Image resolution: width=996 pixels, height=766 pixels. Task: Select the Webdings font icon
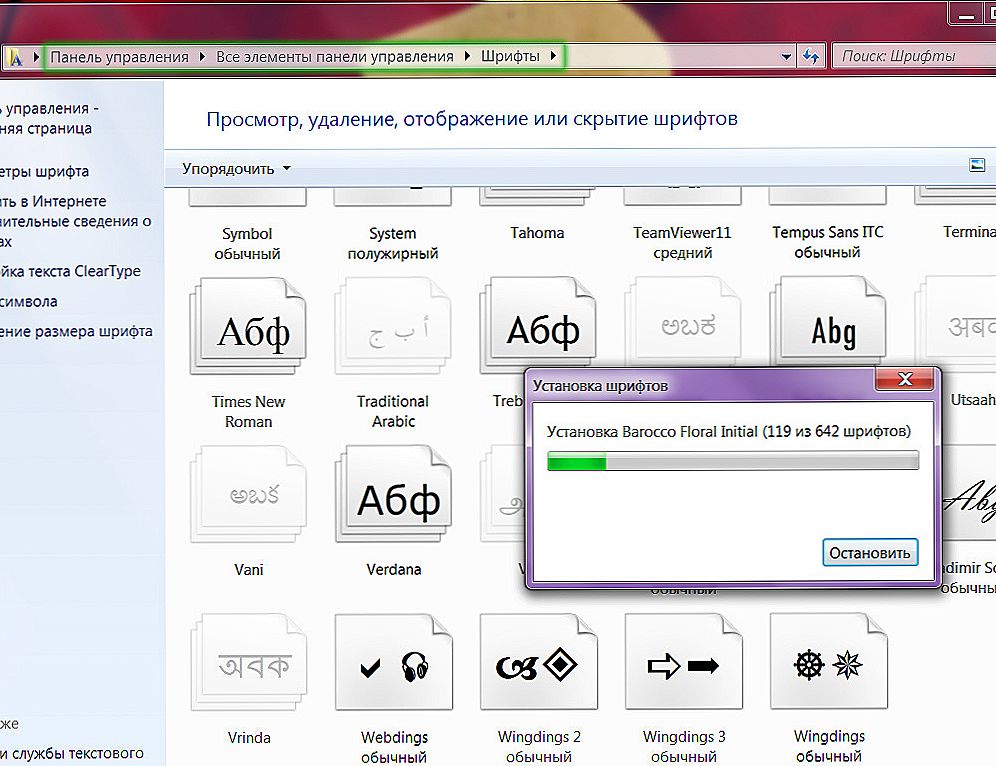pyautogui.click(x=394, y=662)
